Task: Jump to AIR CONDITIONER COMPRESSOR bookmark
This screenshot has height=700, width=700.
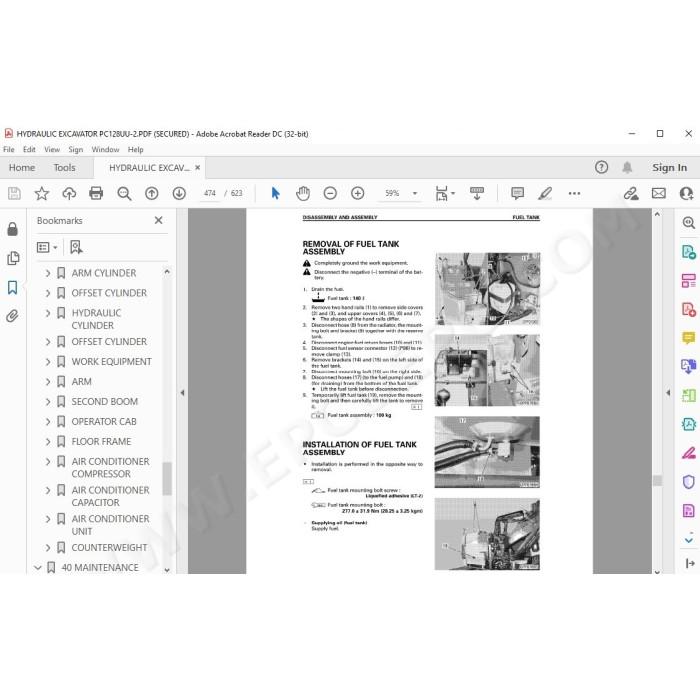Action: click(110, 467)
